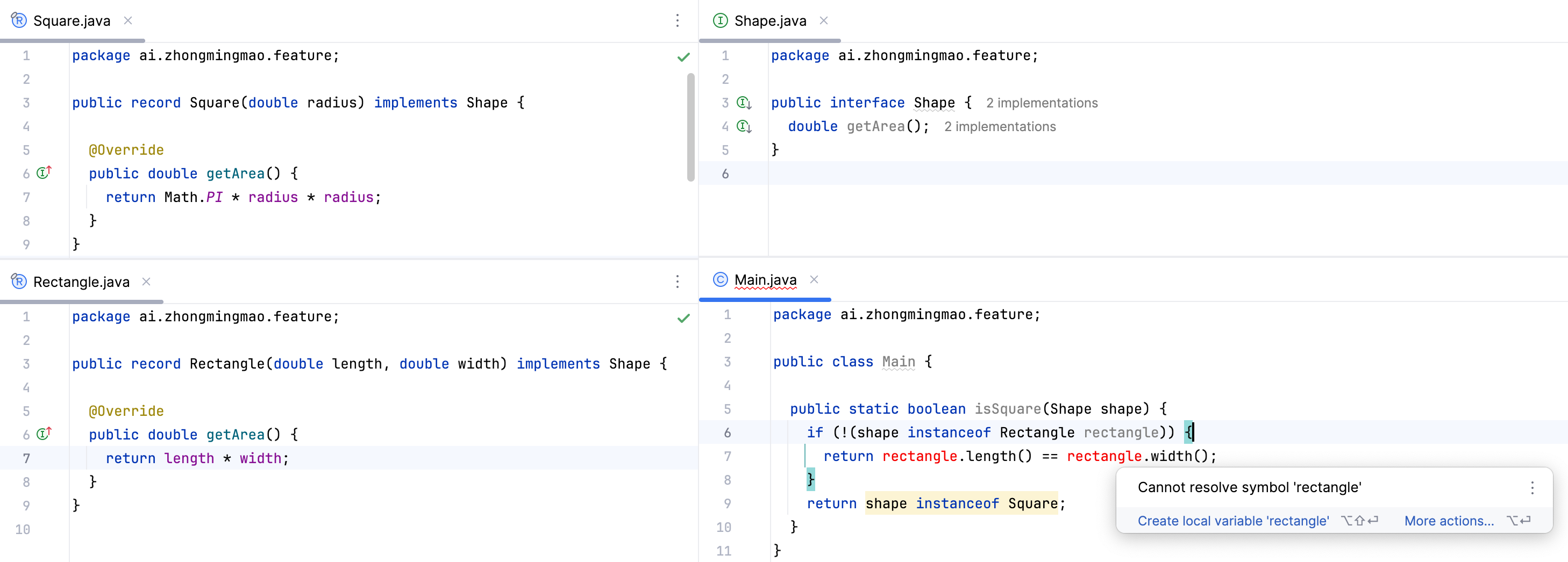Click first red 'rectangle' symbol in Main.java line 7

coord(921,456)
